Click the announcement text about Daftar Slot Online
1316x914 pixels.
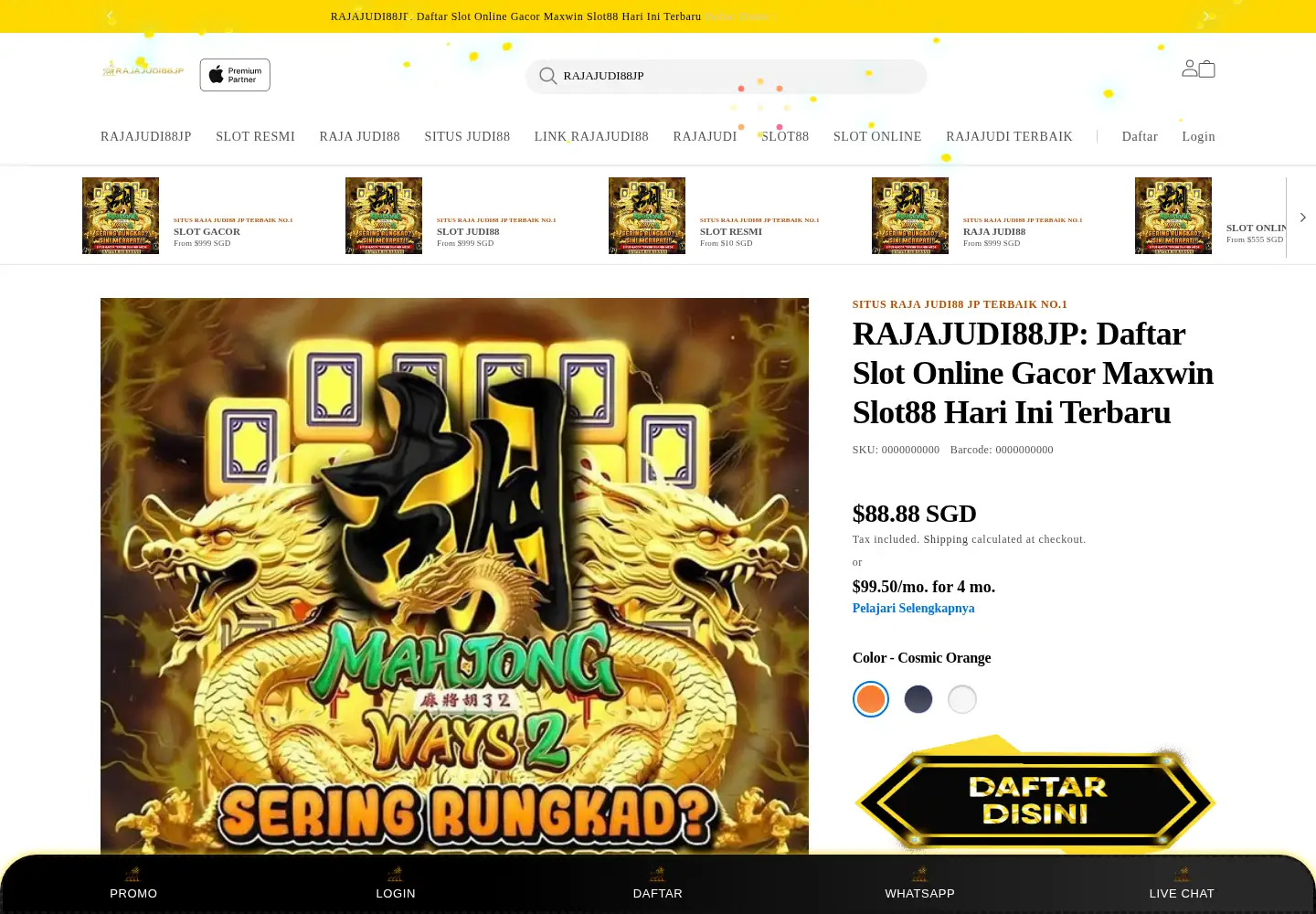[x=515, y=16]
